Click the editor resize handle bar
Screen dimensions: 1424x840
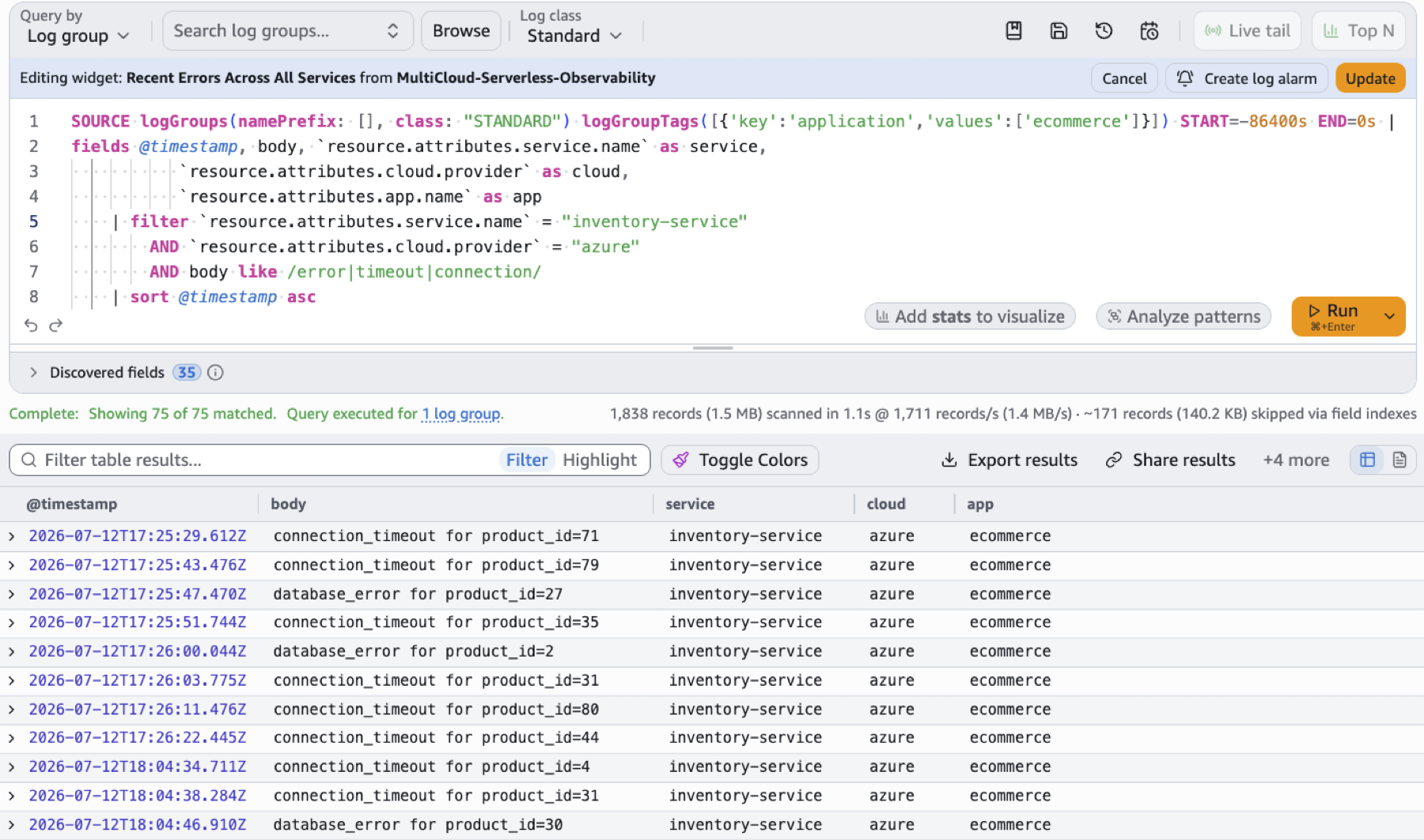713,348
